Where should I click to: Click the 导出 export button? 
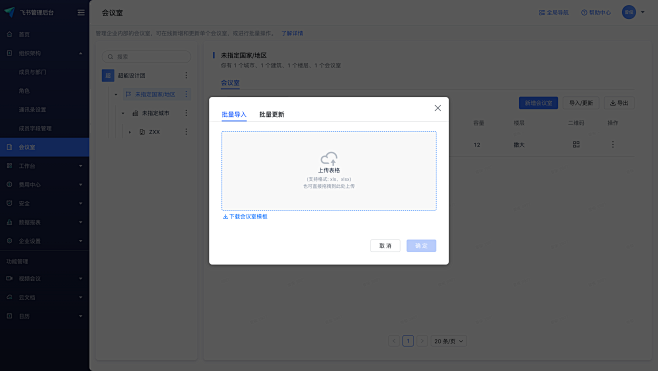point(619,103)
